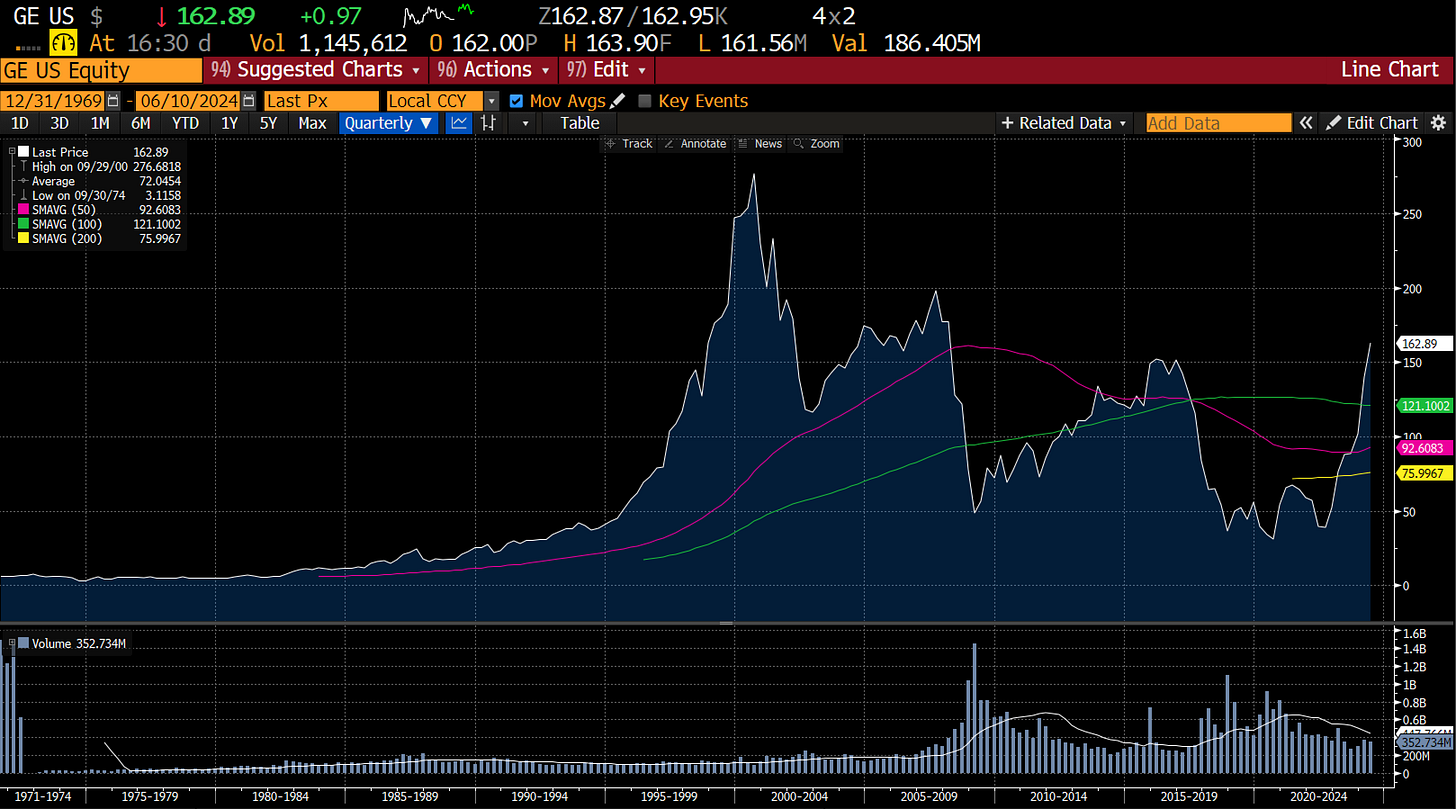1456x809 pixels.
Task: Click the SMAVG (50) magenta color swatch
Action: coord(24,210)
